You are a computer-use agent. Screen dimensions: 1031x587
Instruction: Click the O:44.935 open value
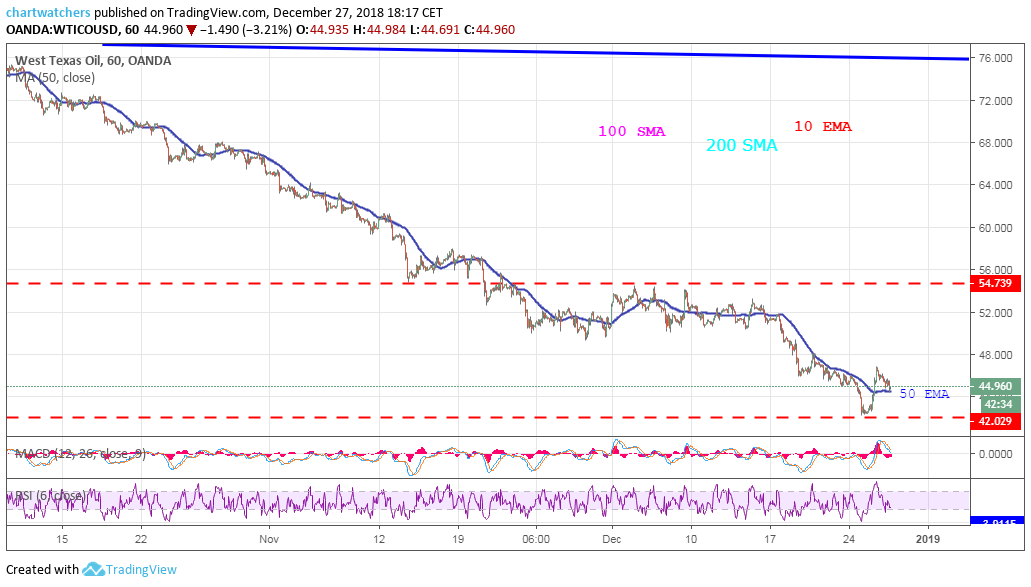(x=322, y=30)
